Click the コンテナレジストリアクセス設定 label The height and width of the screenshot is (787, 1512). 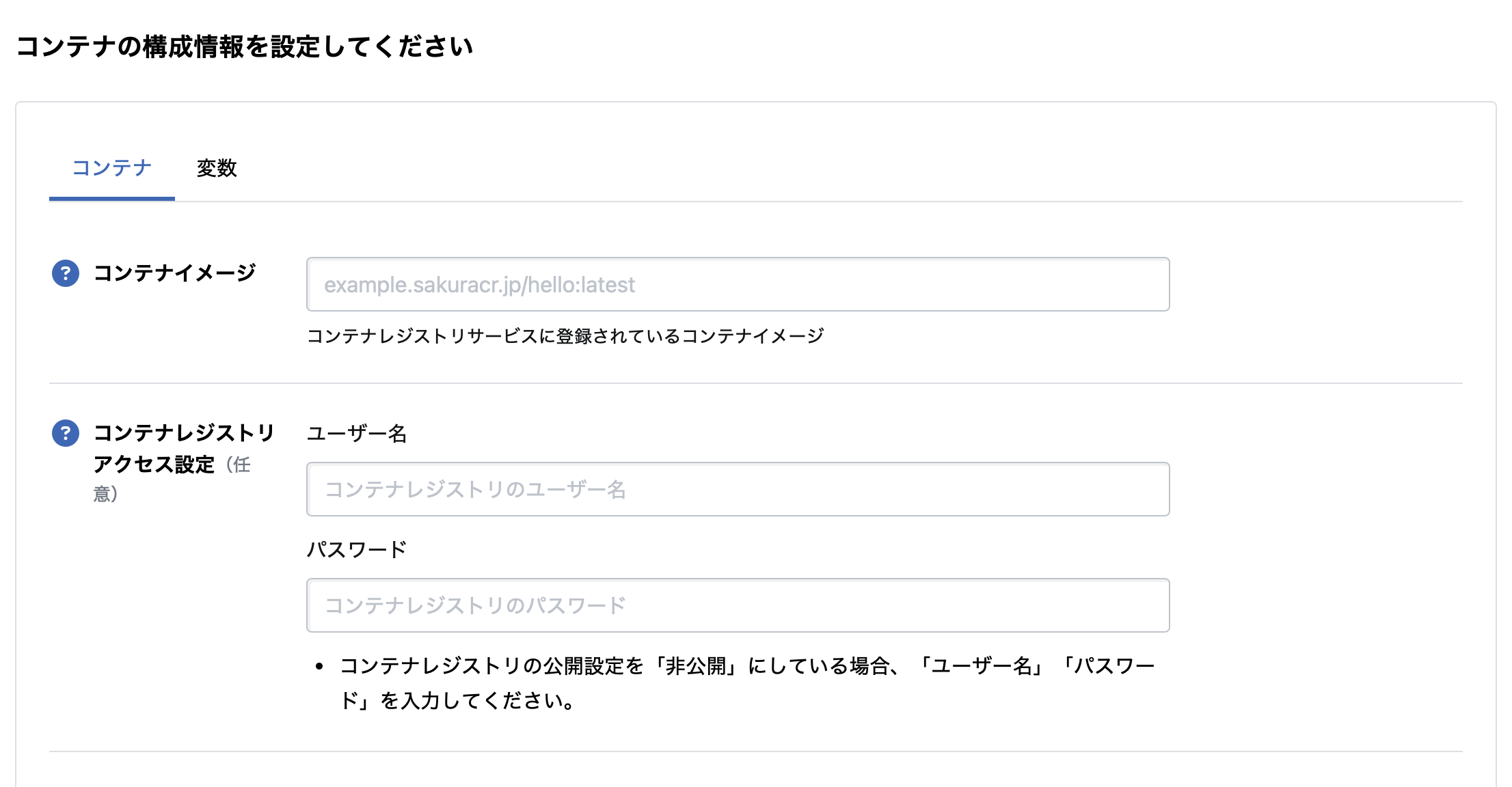point(183,448)
